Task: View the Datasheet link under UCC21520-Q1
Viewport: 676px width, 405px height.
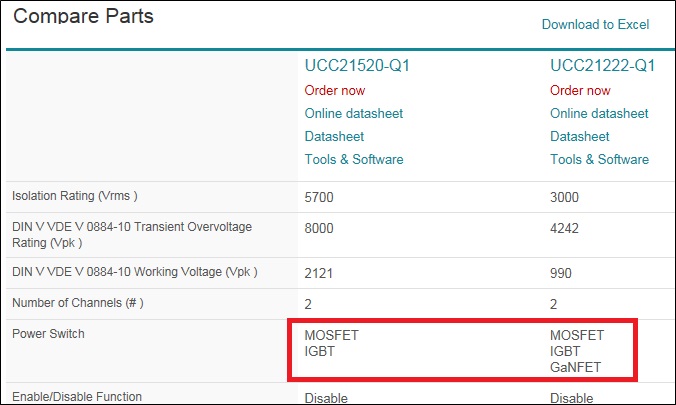Action: coord(334,137)
